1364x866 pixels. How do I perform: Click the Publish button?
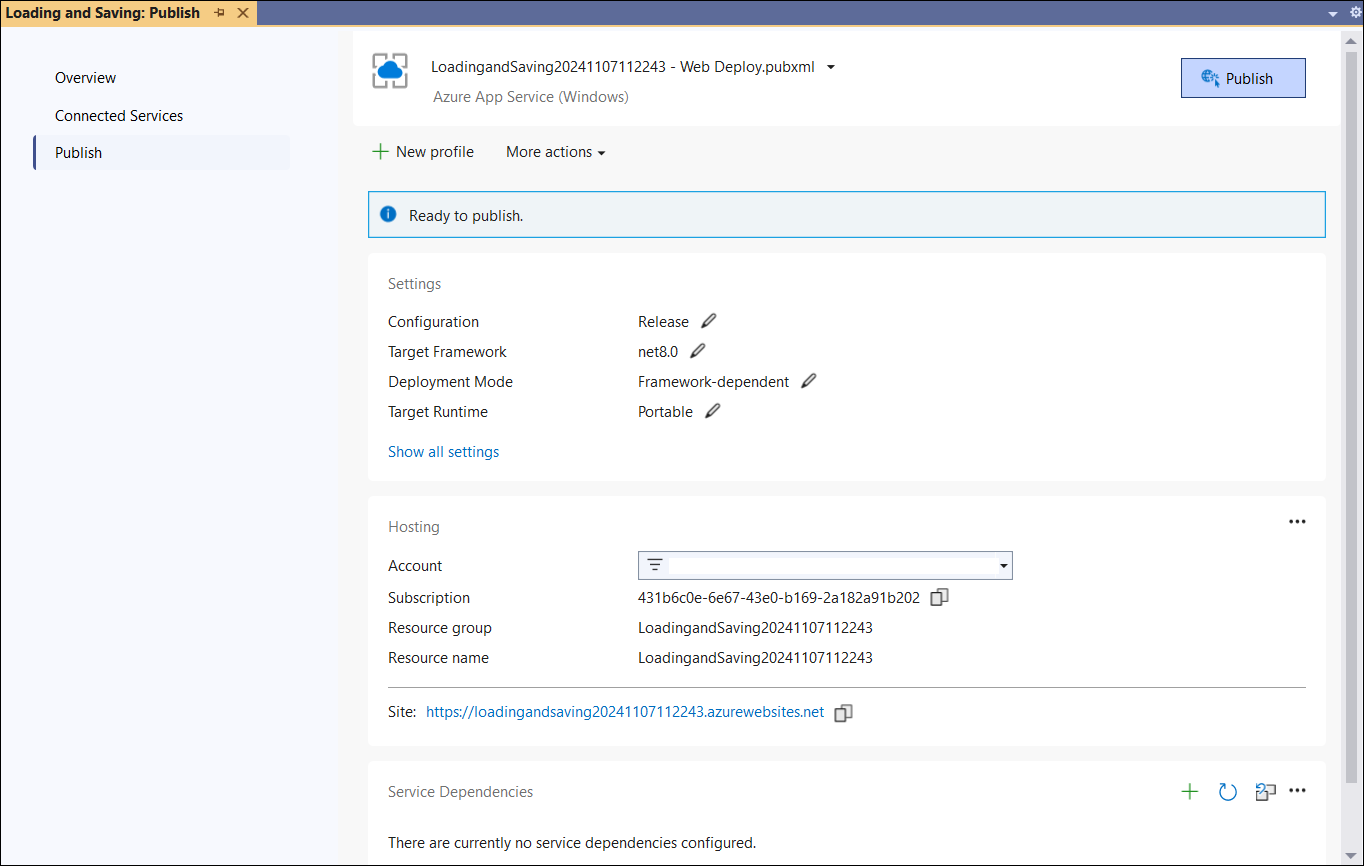point(1243,78)
